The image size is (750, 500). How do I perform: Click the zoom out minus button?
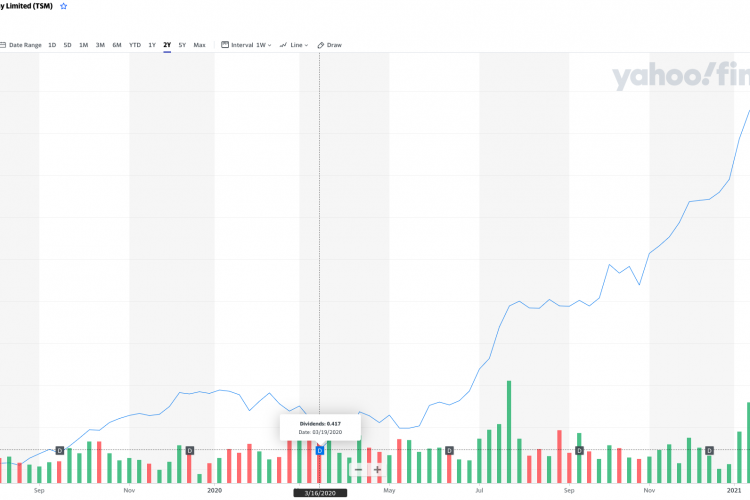pos(358,469)
